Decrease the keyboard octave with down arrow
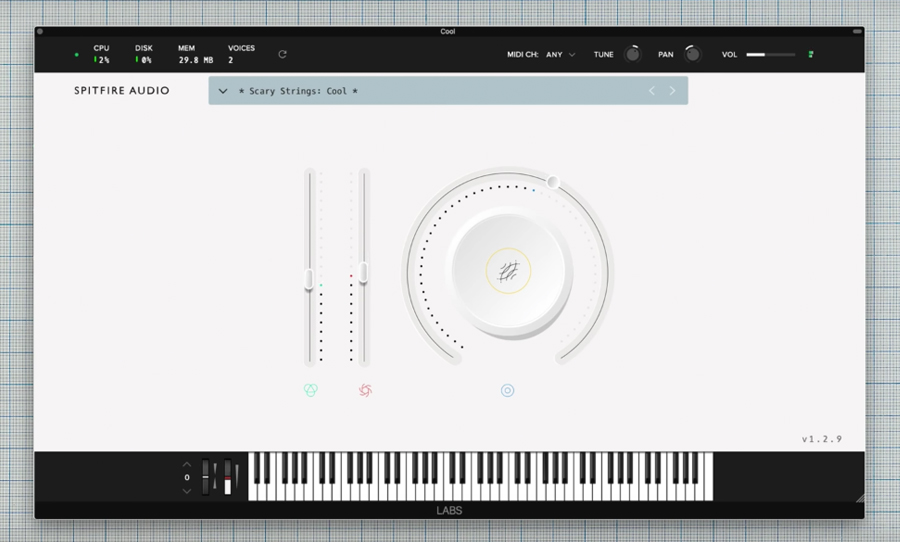The height and width of the screenshot is (542, 900). (x=186, y=490)
